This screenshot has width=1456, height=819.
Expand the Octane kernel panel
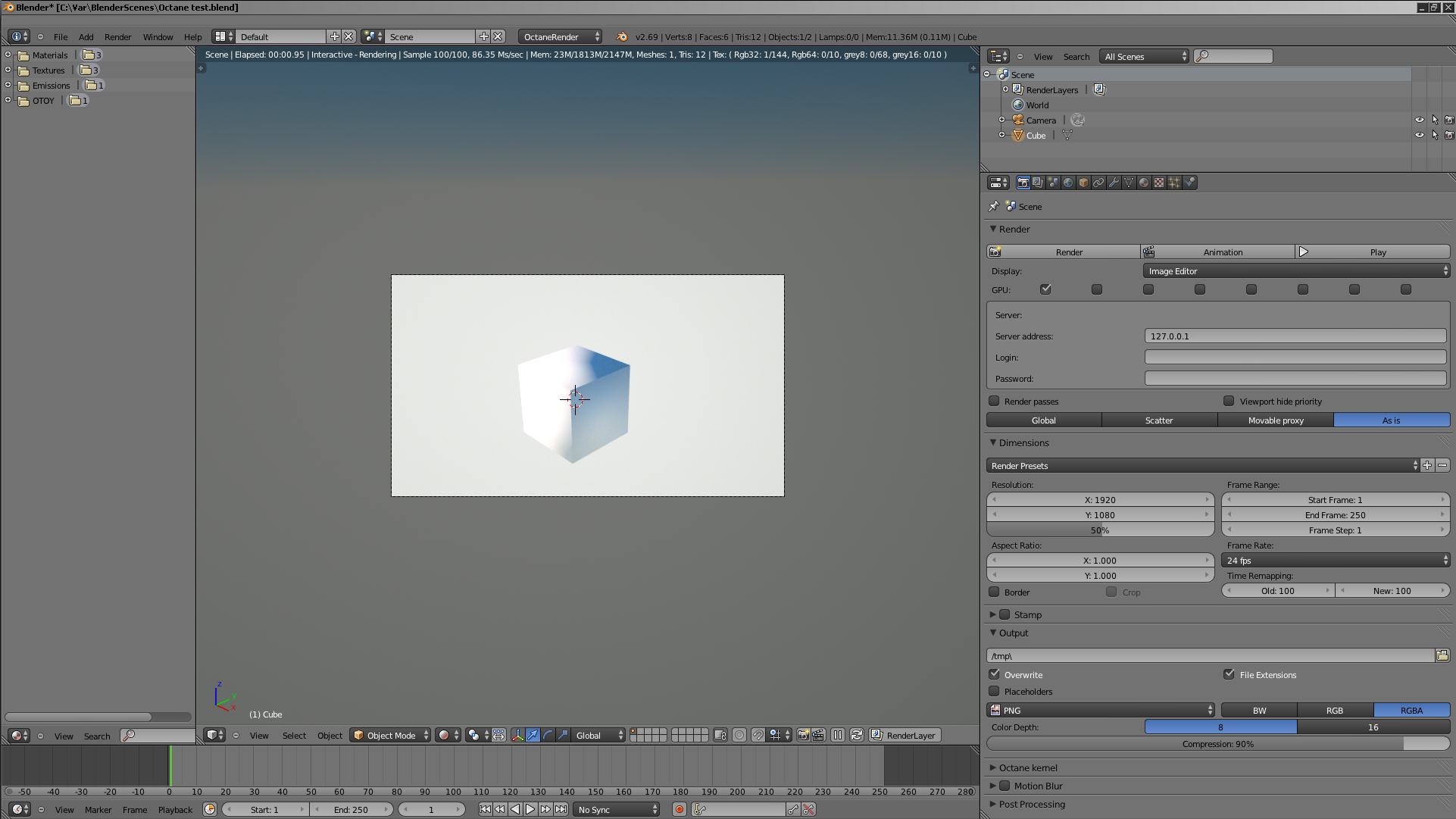coord(1027,767)
